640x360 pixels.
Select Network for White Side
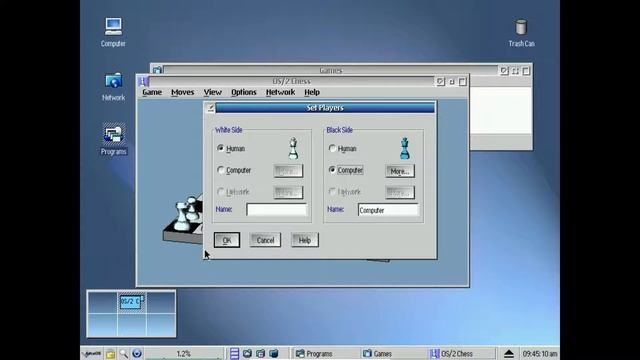pyautogui.click(x=233, y=192)
